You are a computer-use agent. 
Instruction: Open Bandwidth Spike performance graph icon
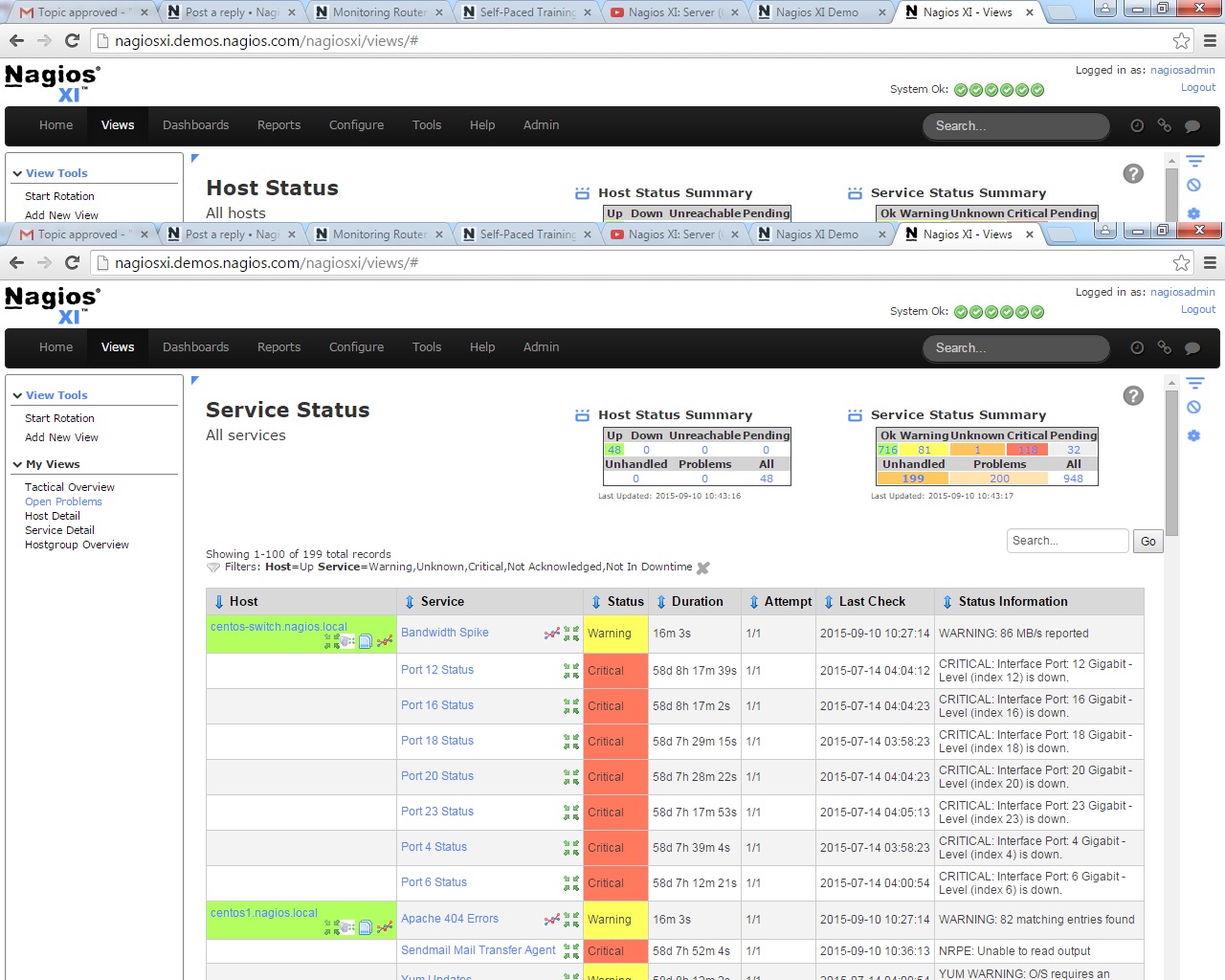point(551,634)
